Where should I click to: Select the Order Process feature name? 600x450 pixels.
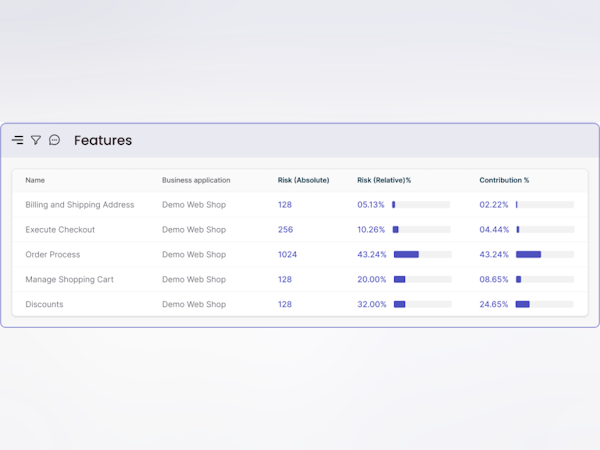click(x=53, y=254)
